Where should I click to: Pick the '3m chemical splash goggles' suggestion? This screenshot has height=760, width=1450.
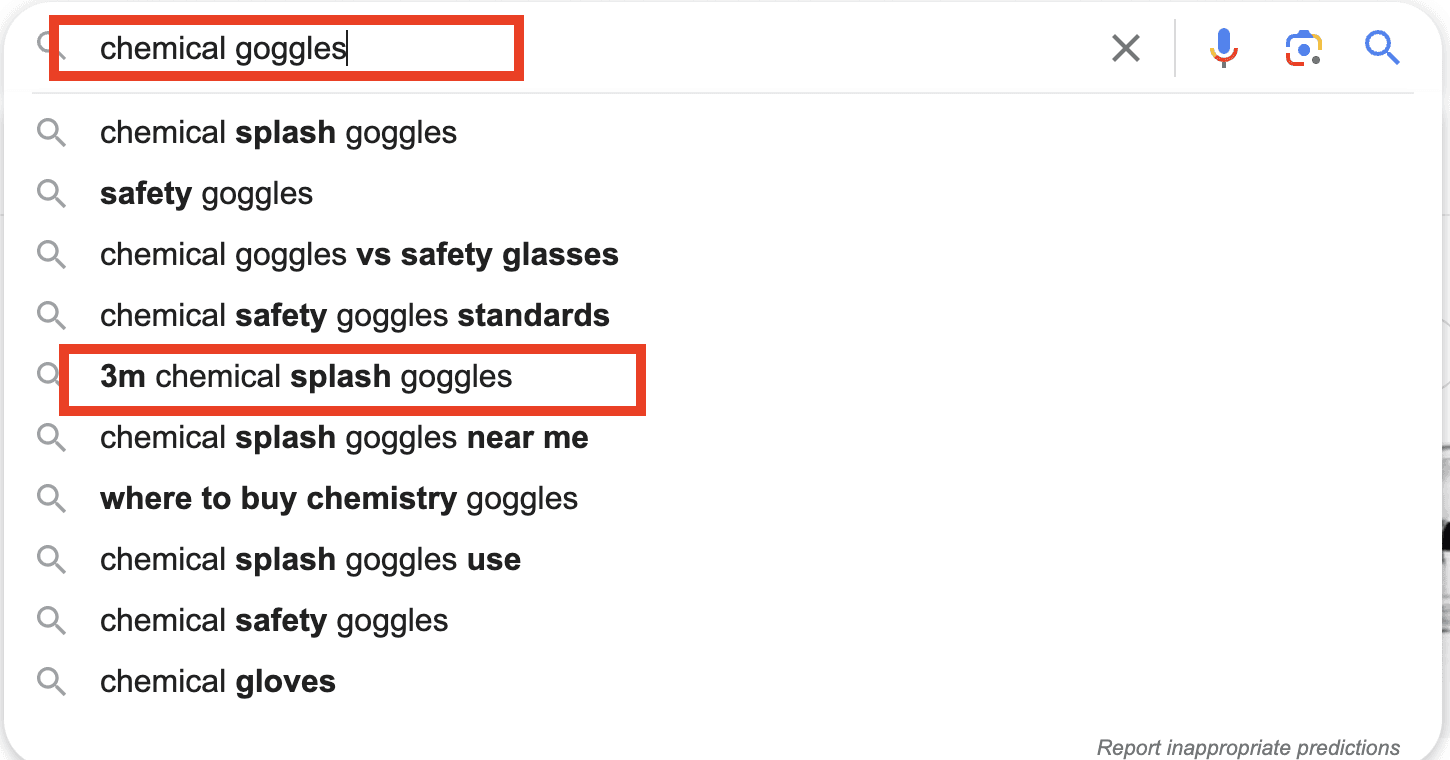pyautogui.click(x=306, y=377)
